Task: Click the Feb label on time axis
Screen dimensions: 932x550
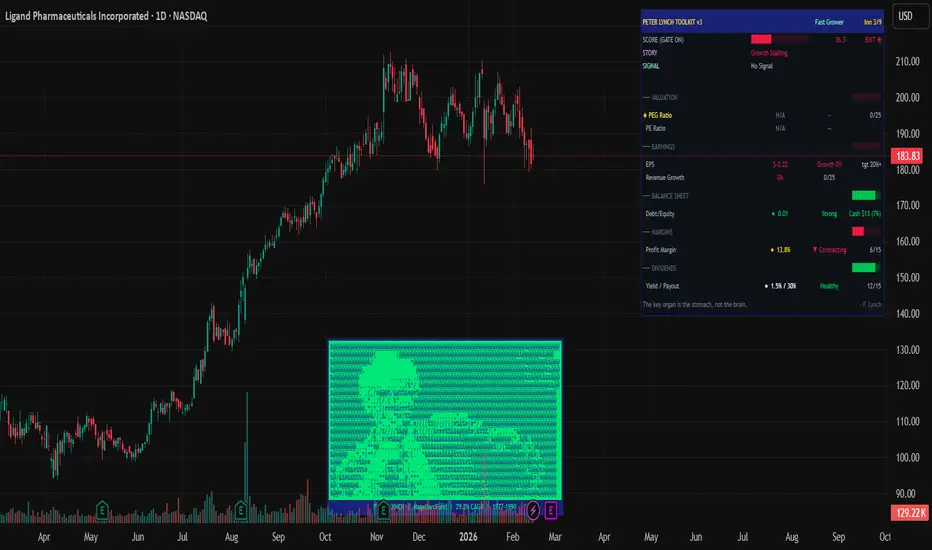Action: (512, 537)
